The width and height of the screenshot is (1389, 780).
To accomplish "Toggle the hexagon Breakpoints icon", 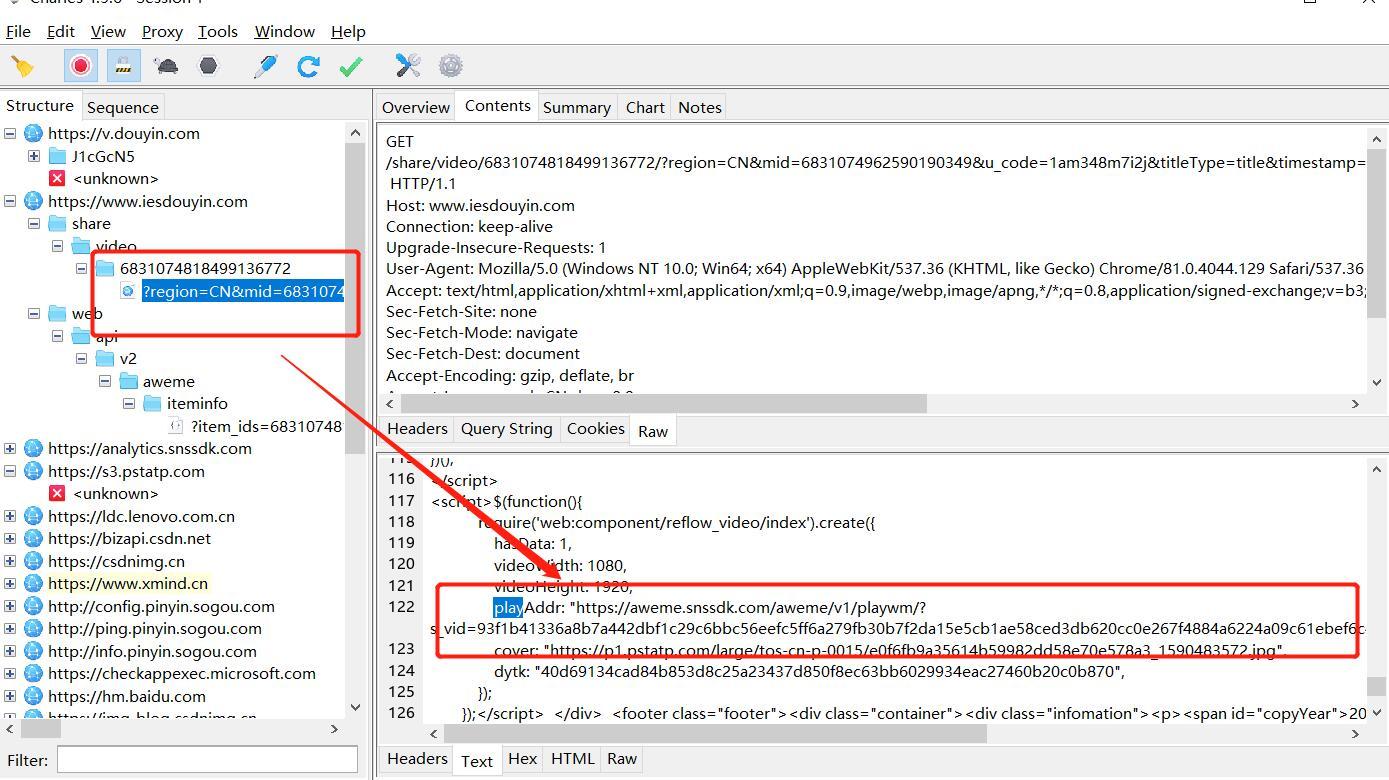I will tap(208, 66).
